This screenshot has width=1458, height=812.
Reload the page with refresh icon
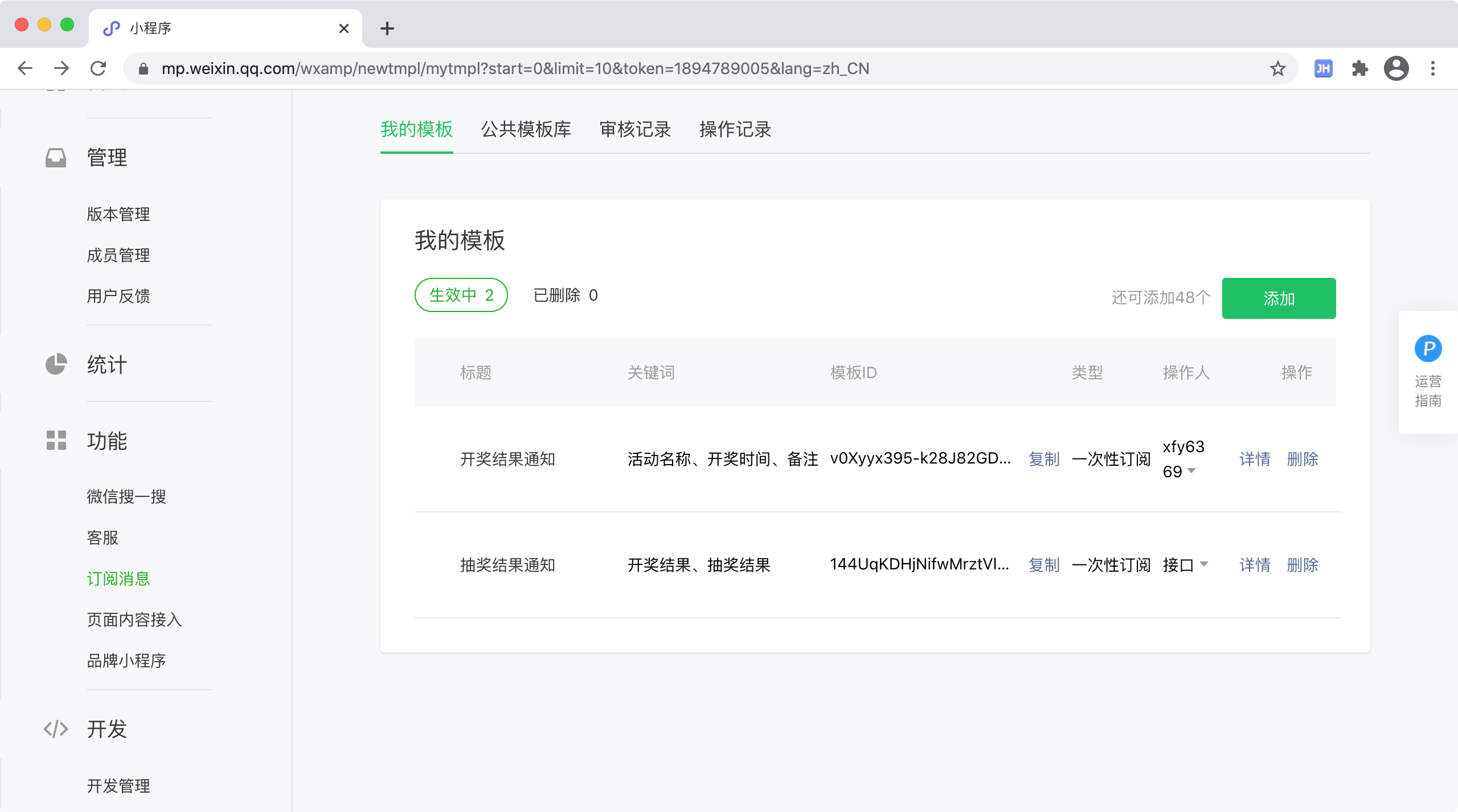(99, 69)
